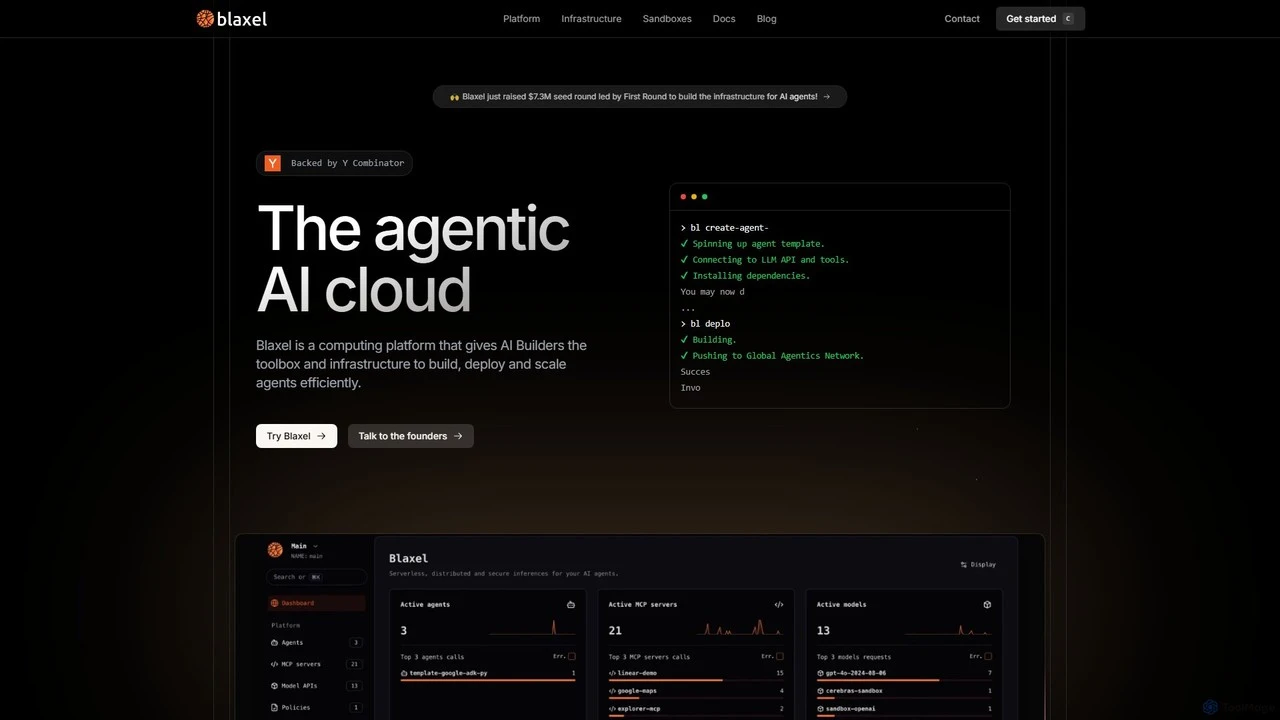Click the Active MCP servers count "21"
1280x720 pixels.
[615, 631]
